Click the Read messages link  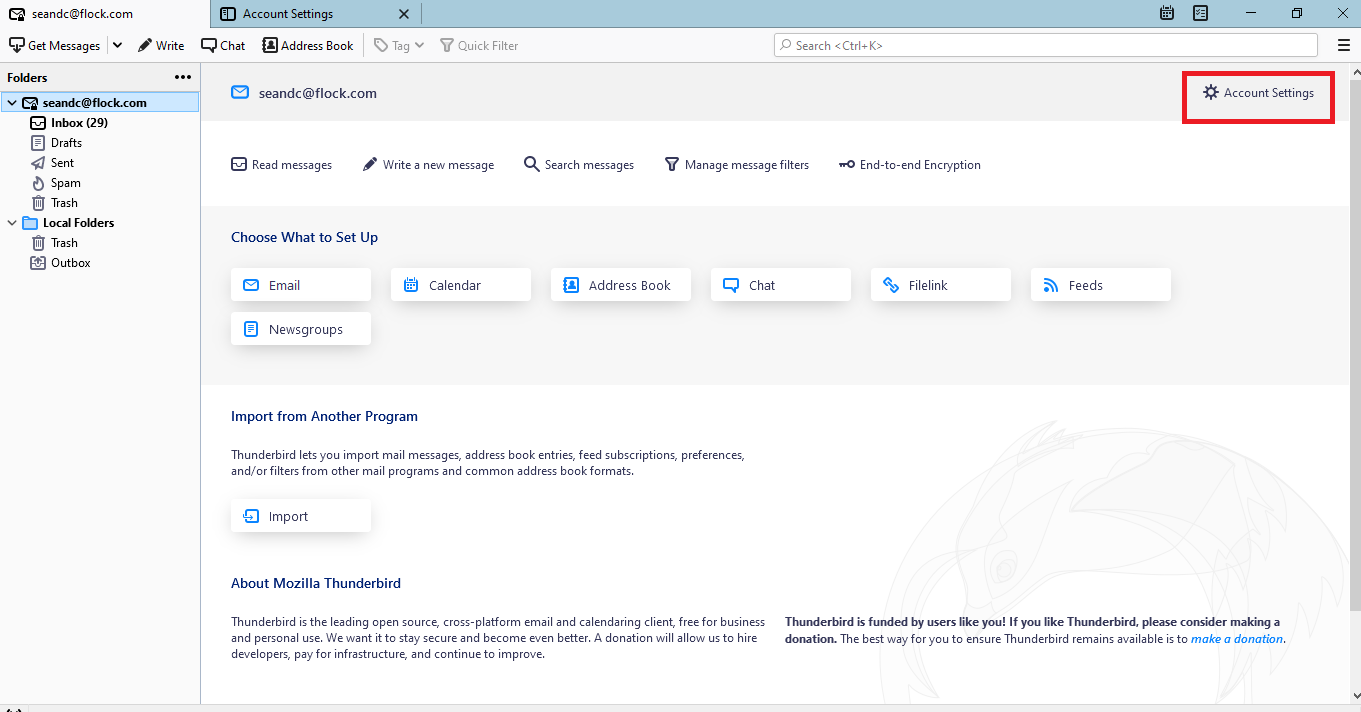coord(282,165)
